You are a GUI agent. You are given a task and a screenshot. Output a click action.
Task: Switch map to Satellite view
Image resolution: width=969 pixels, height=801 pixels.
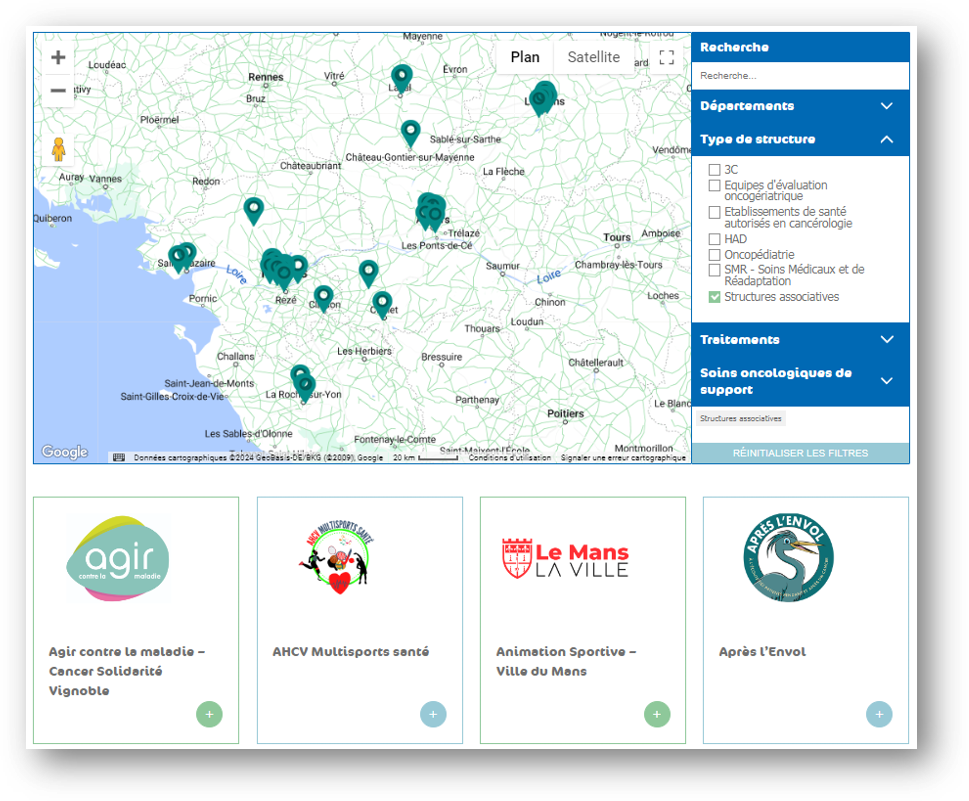(x=593, y=57)
